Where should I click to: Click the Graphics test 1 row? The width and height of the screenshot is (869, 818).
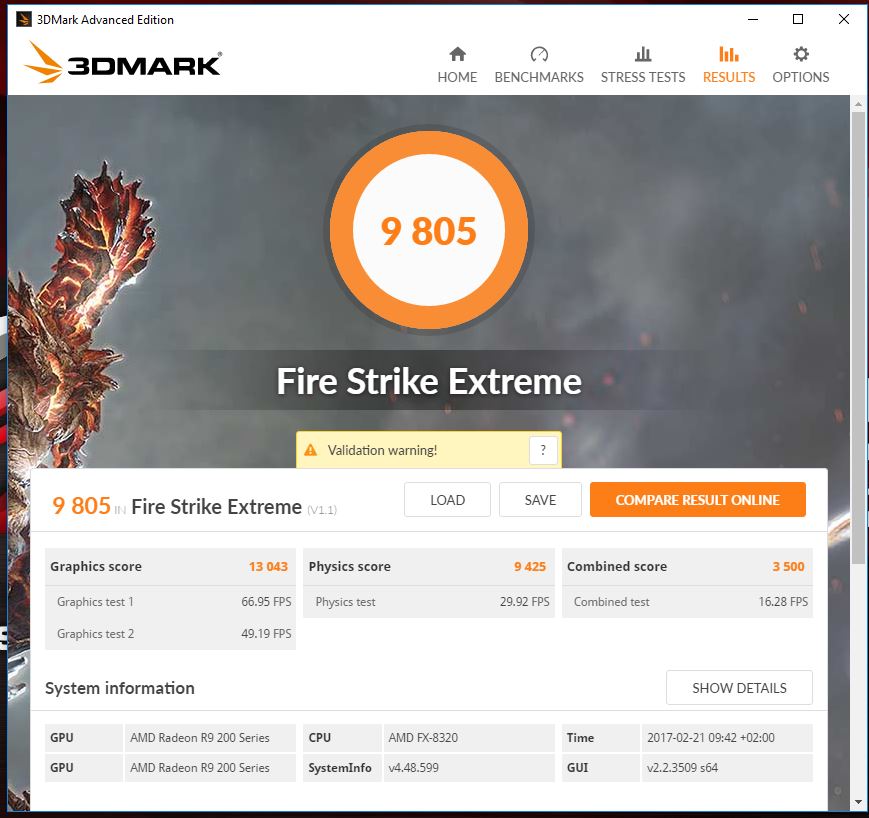(171, 602)
